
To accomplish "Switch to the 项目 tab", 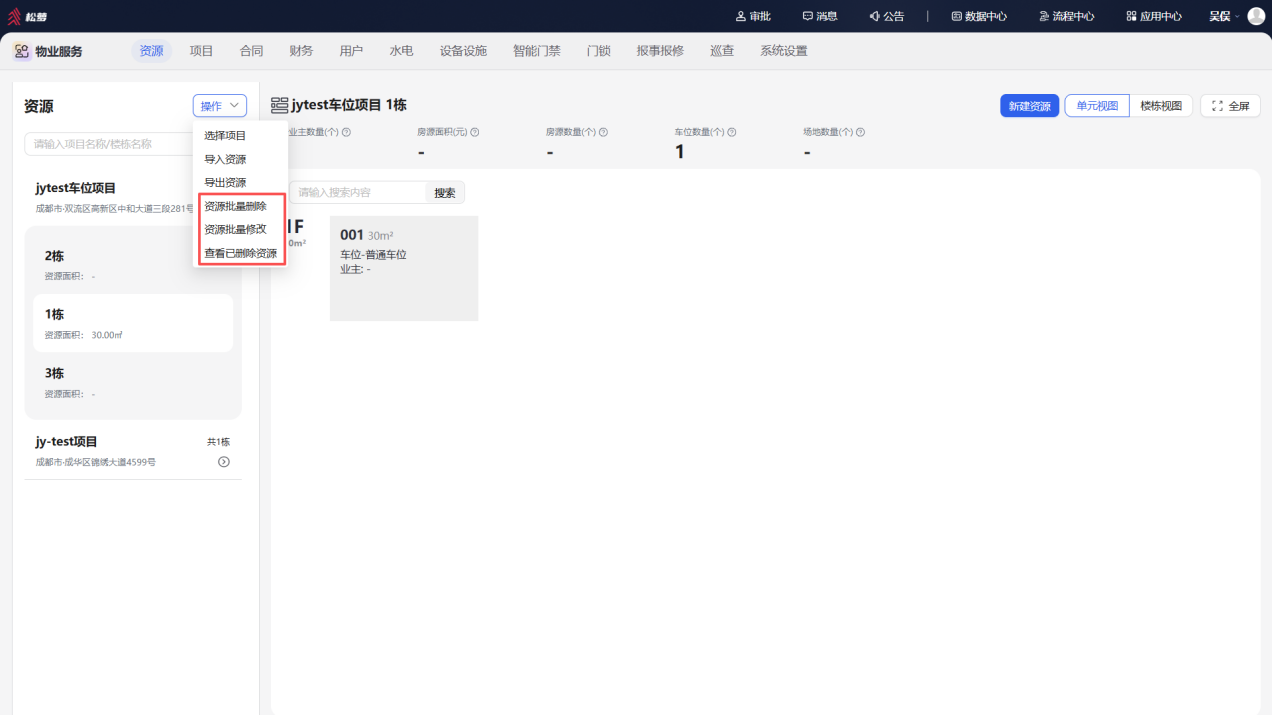I will coord(202,51).
